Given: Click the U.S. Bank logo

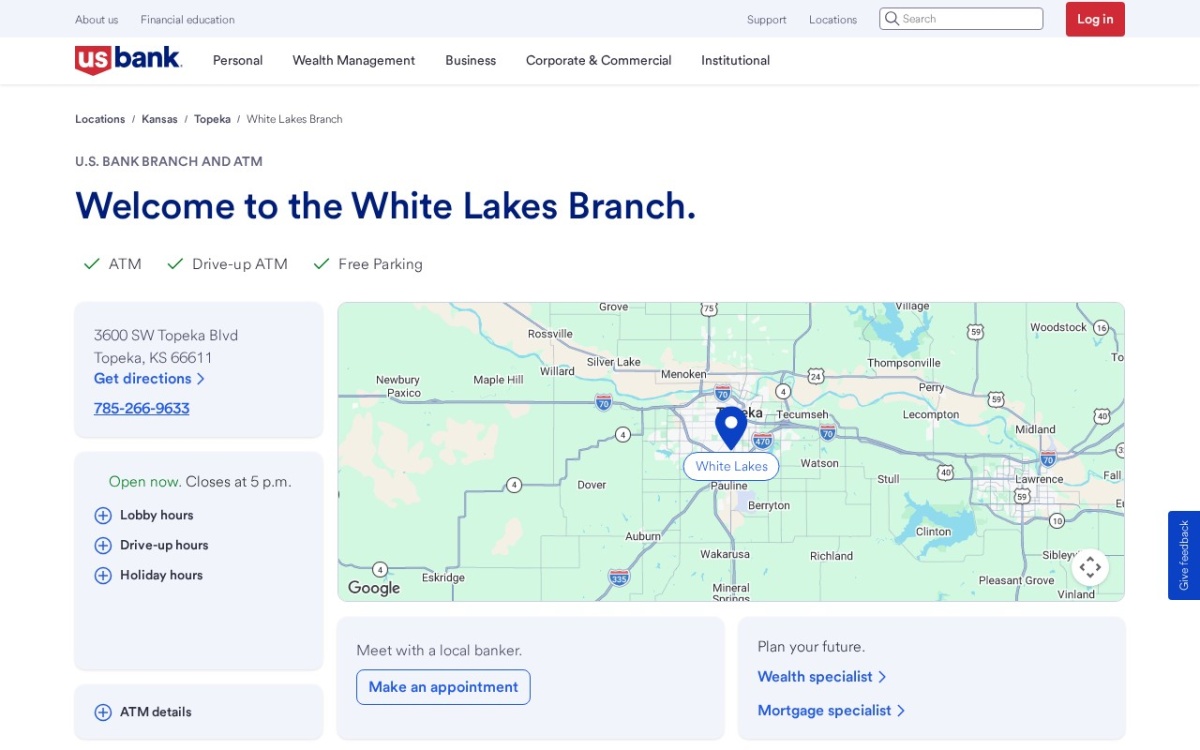Looking at the screenshot, I should (x=128, y=60).
